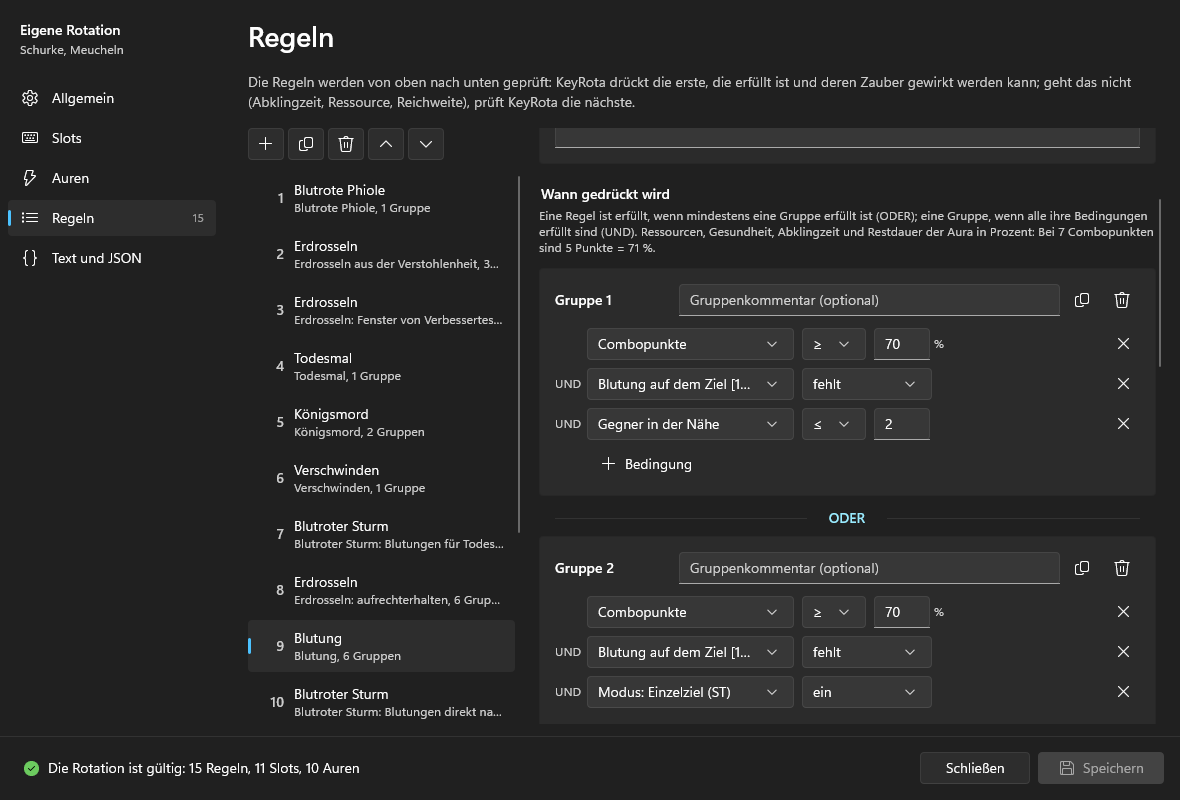Change the ≤ comparison operator dropdown

[833, 424]
